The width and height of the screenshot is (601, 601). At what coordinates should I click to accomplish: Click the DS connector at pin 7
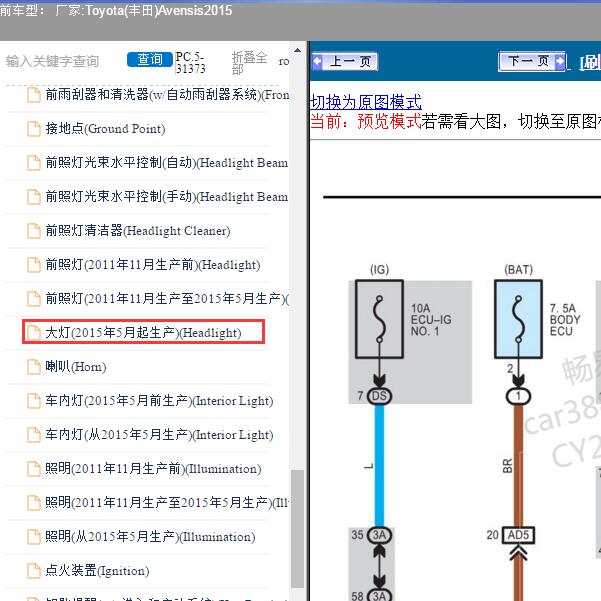pos(379,396)
